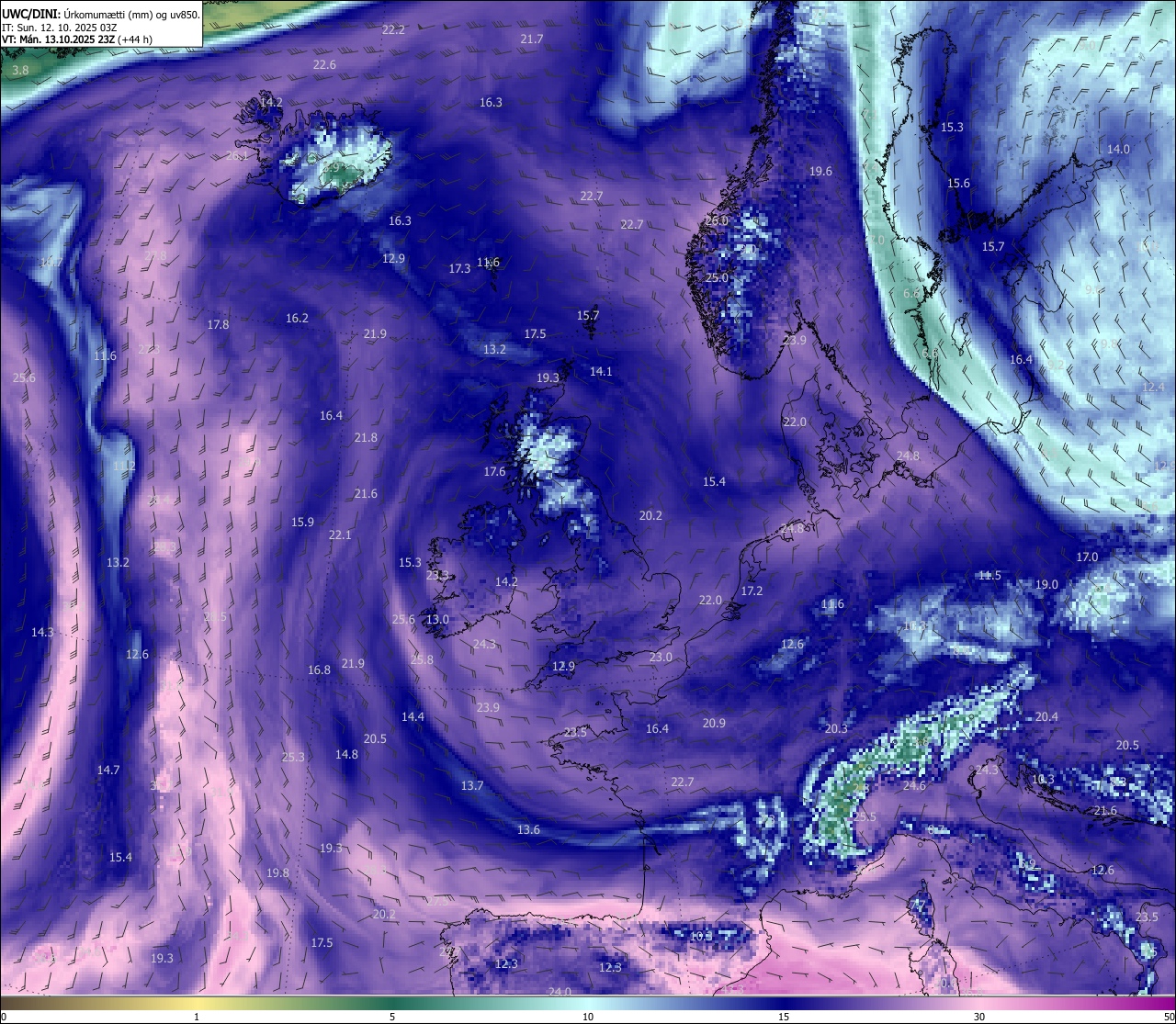Click the map value '19.0'
Screen dimensions: 1176x1024
[x=1046, y=584]
